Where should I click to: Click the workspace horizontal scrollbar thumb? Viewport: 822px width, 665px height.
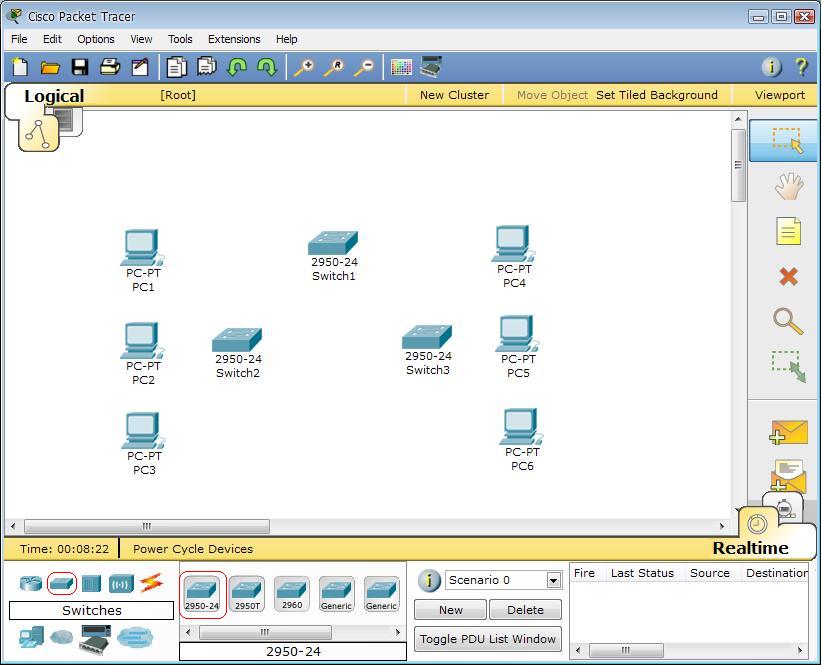tap(147, 526)
